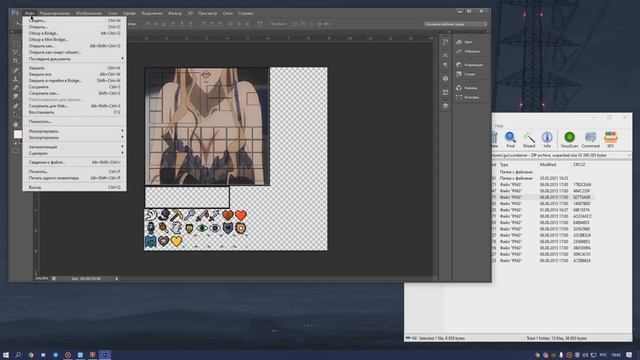Choose Сохранить для Web... menu item

pos(74,106)
